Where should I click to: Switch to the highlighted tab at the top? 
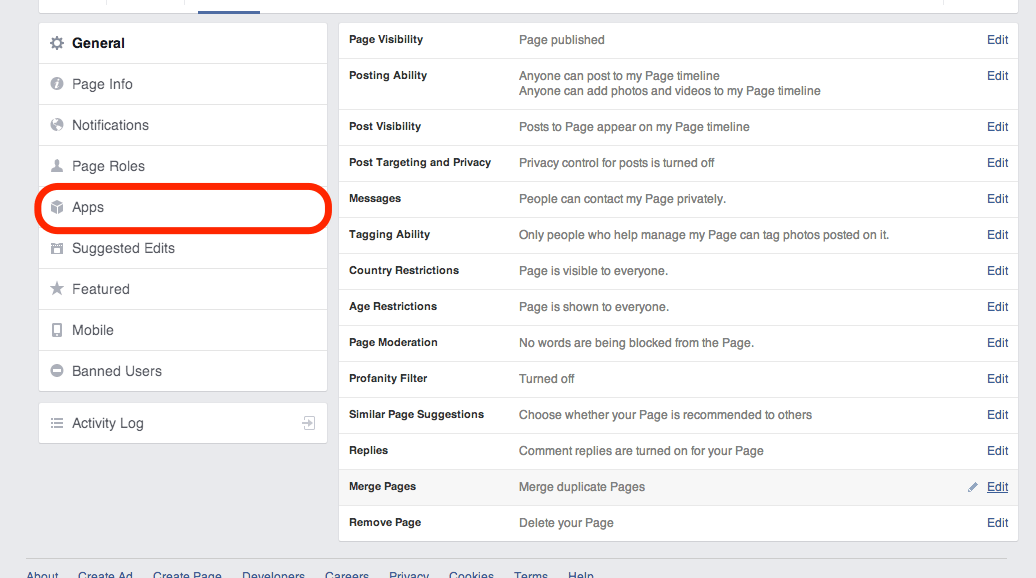click(x=227, y=6)
